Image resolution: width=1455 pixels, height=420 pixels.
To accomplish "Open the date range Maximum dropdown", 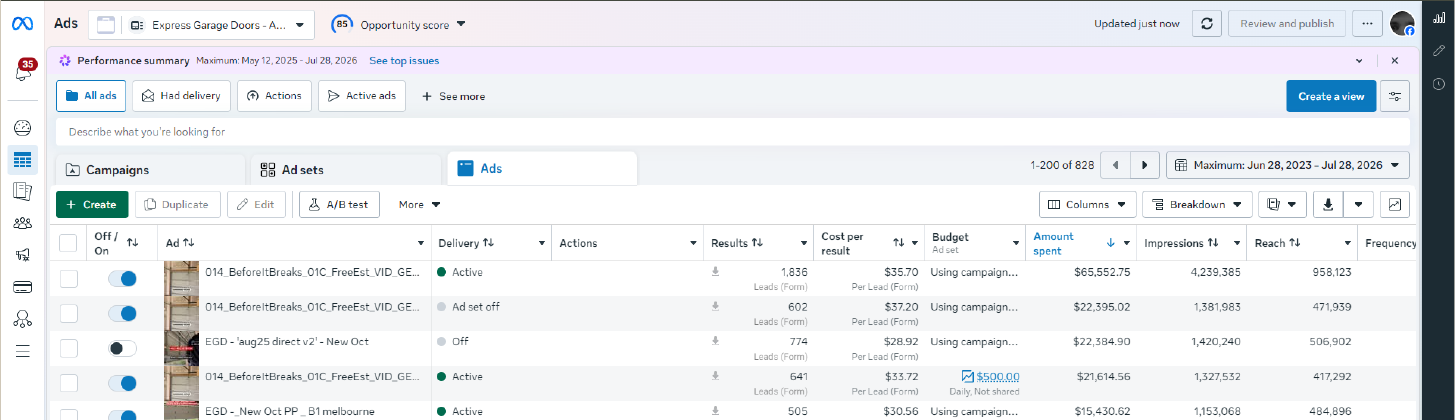I will pos(1288,165).
